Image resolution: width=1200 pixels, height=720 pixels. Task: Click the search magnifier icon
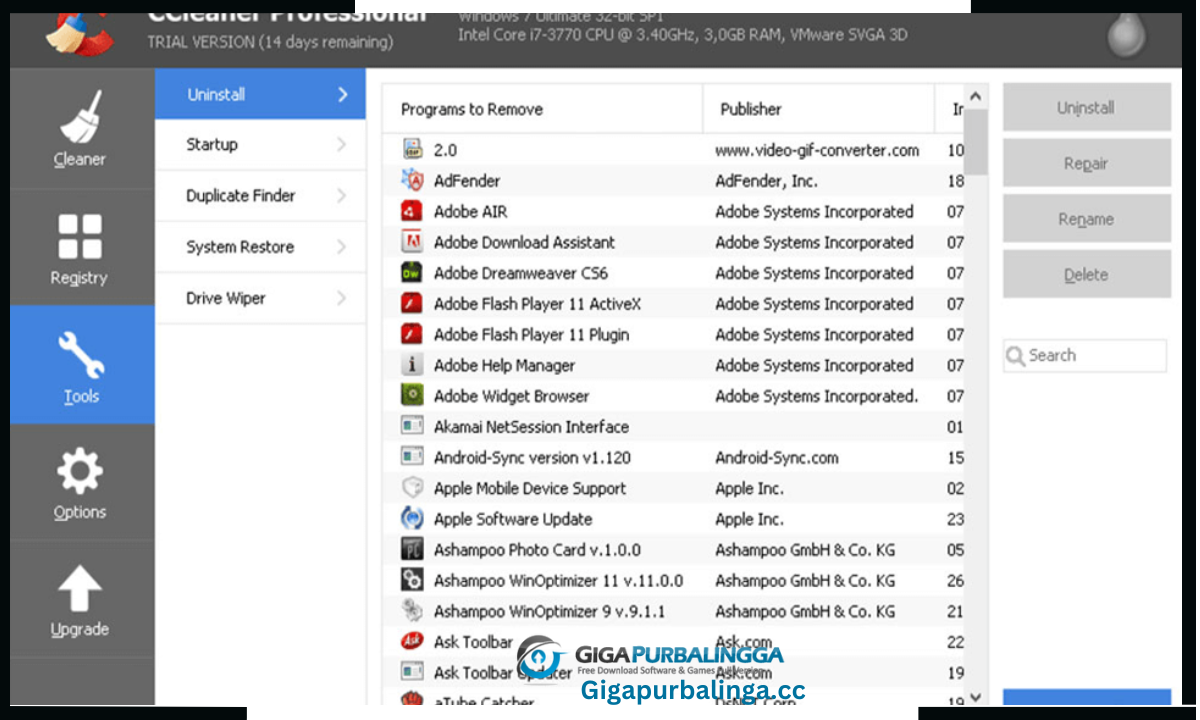click(x=1017, y=356)
